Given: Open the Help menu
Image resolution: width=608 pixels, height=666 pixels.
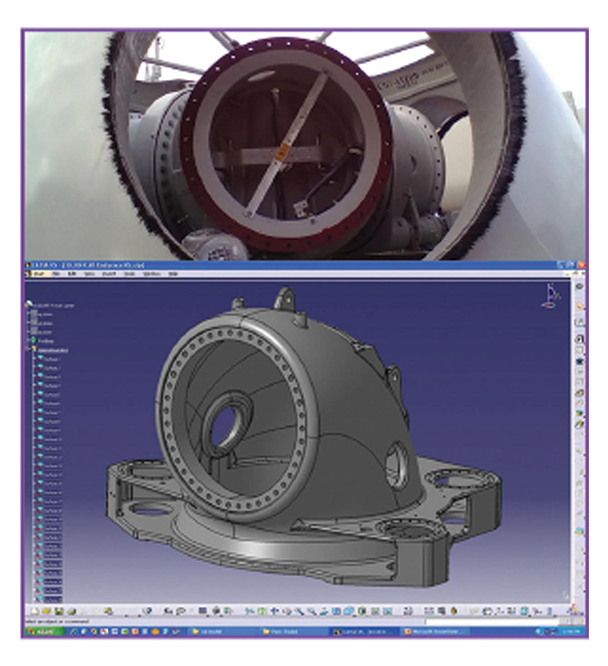Looking at the screenshot, I should point(173,274).
